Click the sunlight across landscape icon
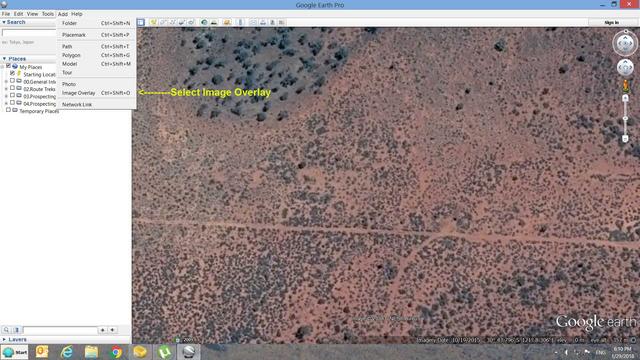The width and height of the screenshot is (640, 360). coord(214,22)
